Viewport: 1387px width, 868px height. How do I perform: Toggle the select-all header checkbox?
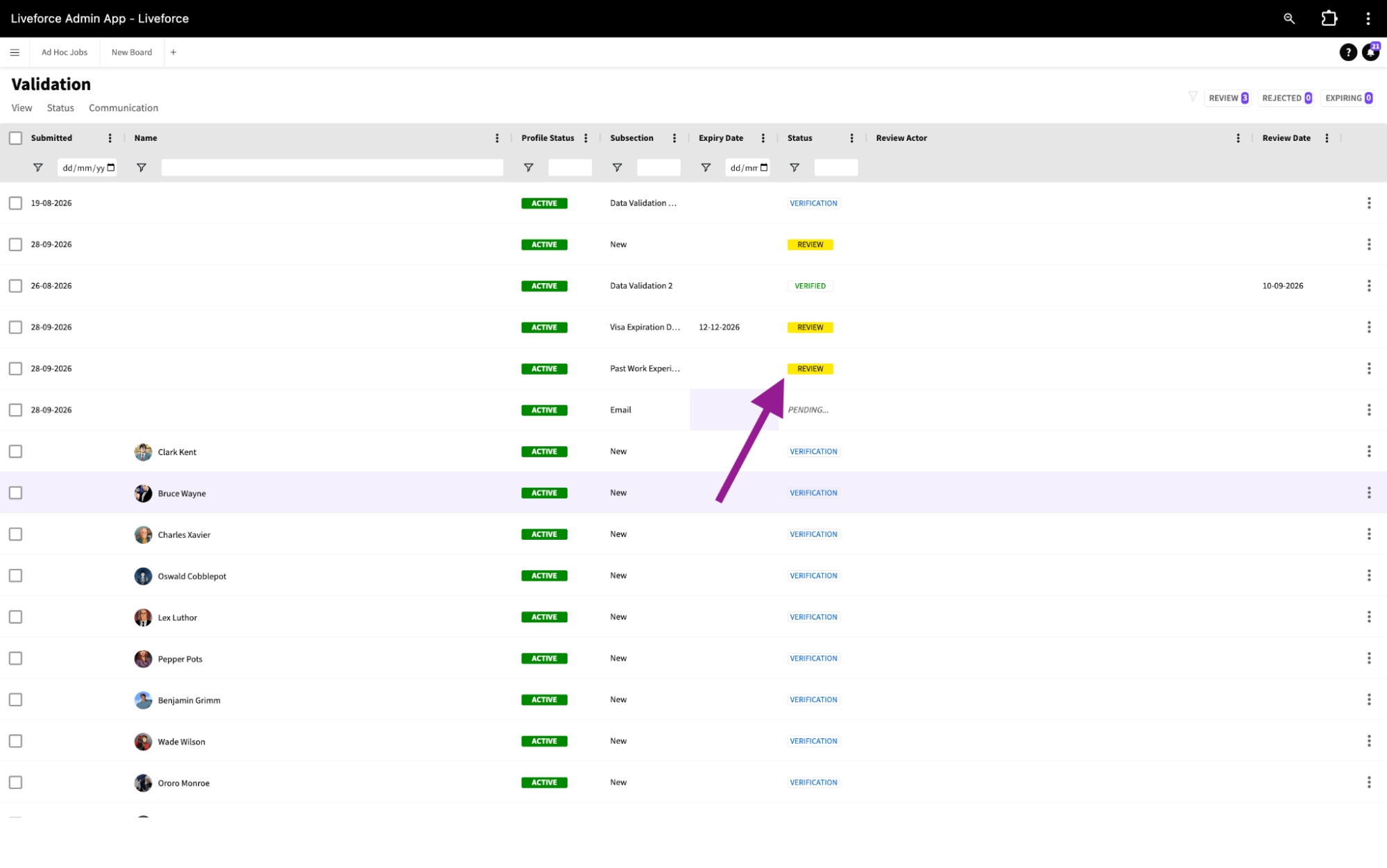(15, 138)
